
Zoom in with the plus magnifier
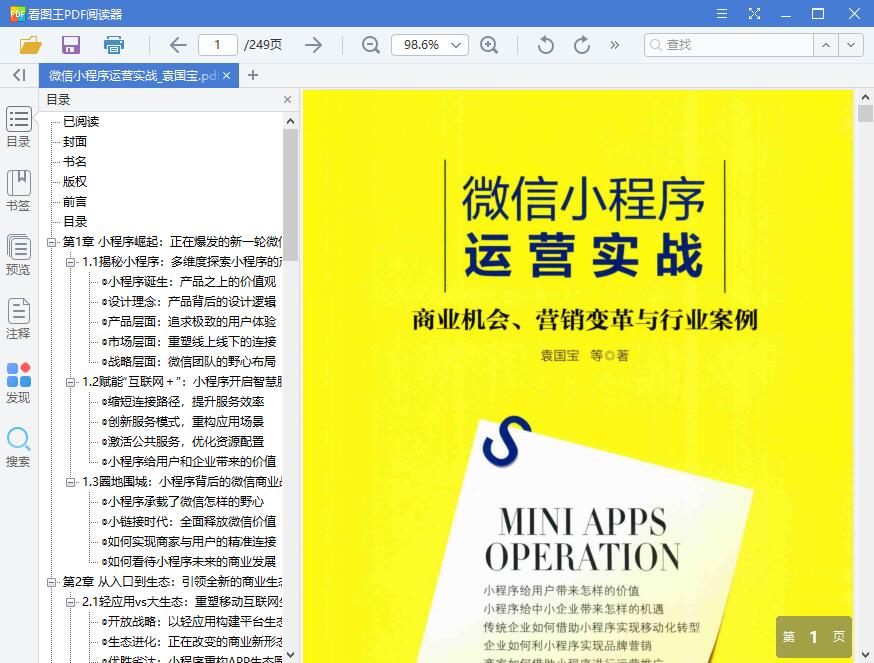489,45
